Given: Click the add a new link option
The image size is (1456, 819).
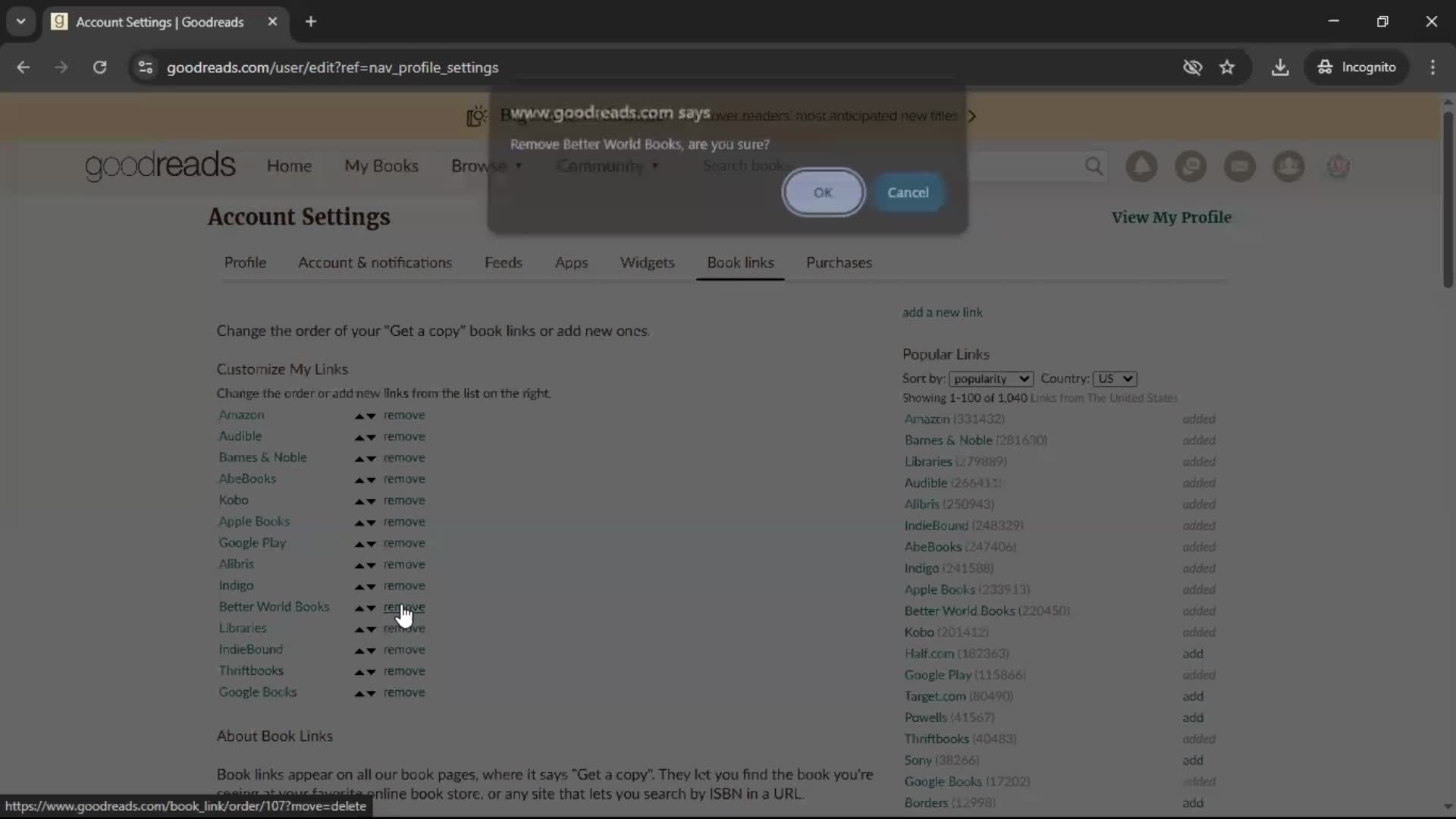Looking at the screenshot, I should (942, 312).
